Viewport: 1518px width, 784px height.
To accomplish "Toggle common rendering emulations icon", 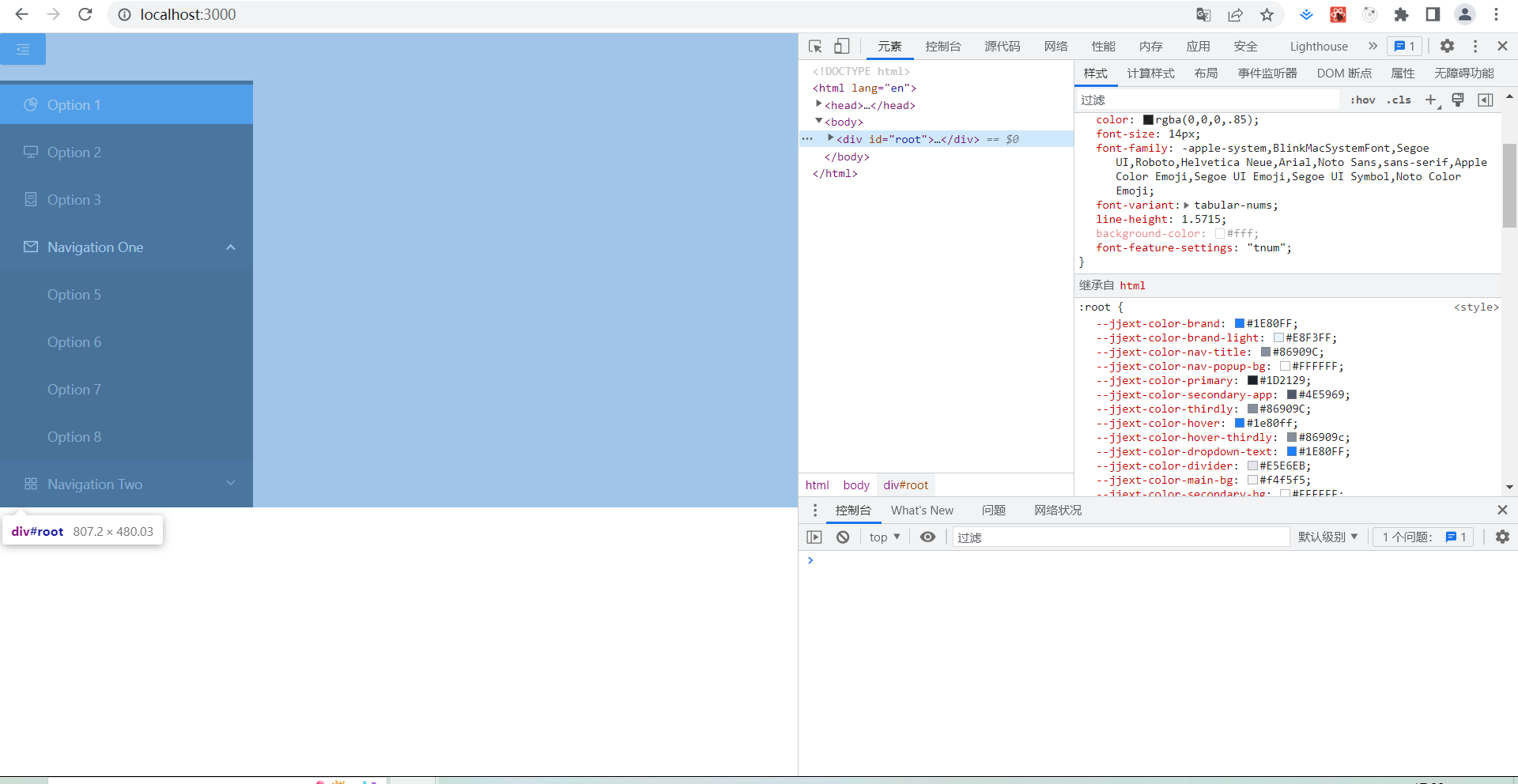I will [1458, 100].
